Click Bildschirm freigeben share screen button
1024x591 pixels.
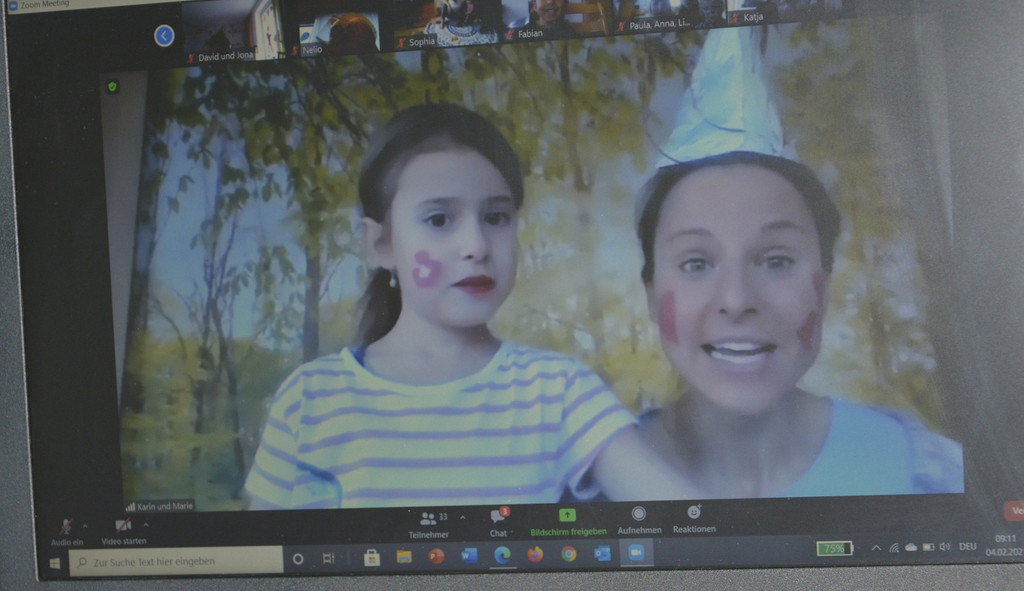tap(568, 522)
